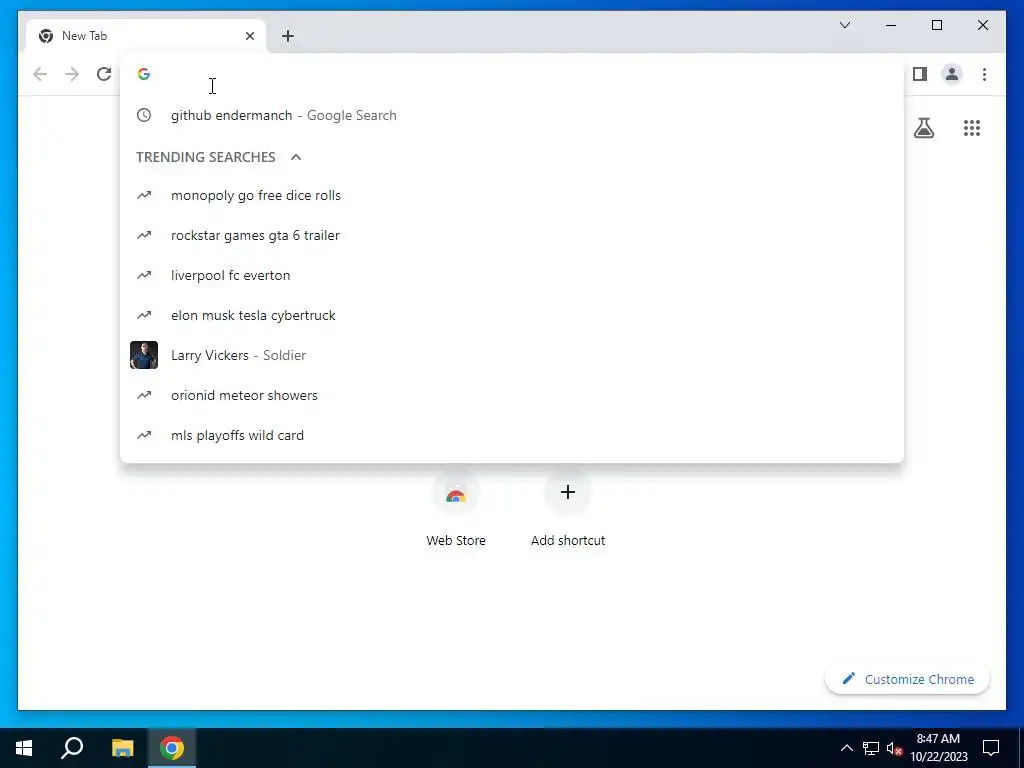The image size is (1024, 768).
Task: Choose orionid meteor showers suggestion
Action: 512,395
